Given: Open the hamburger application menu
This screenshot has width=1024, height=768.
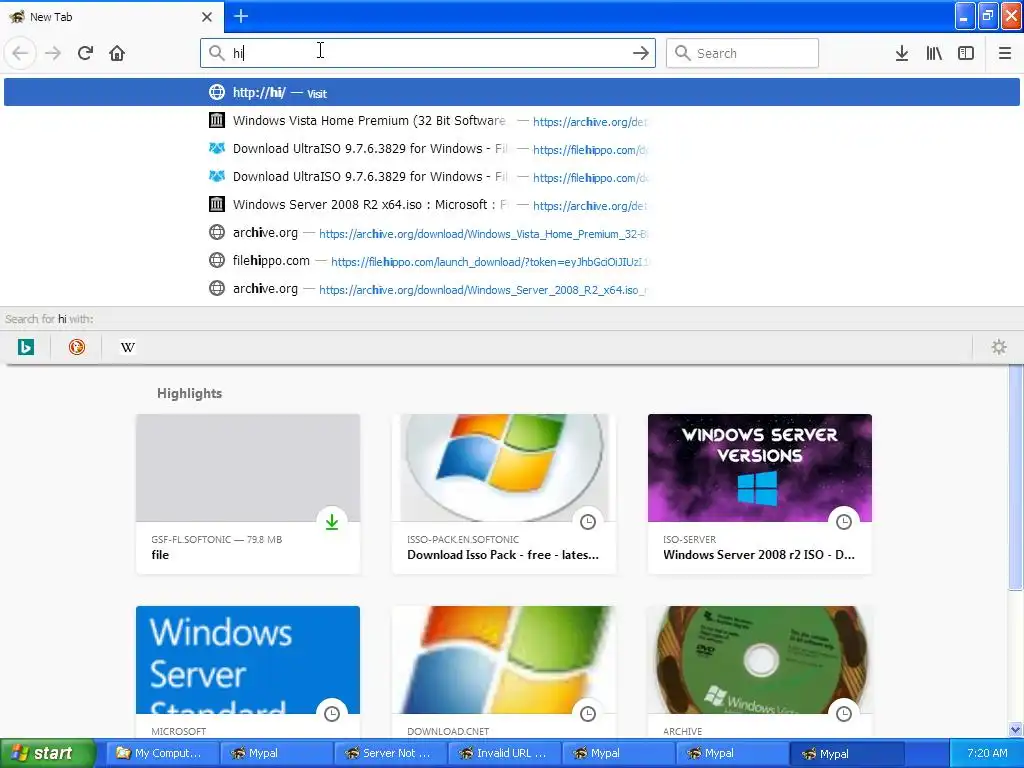Looking at the screenshot, I should tap(1005, 53).
